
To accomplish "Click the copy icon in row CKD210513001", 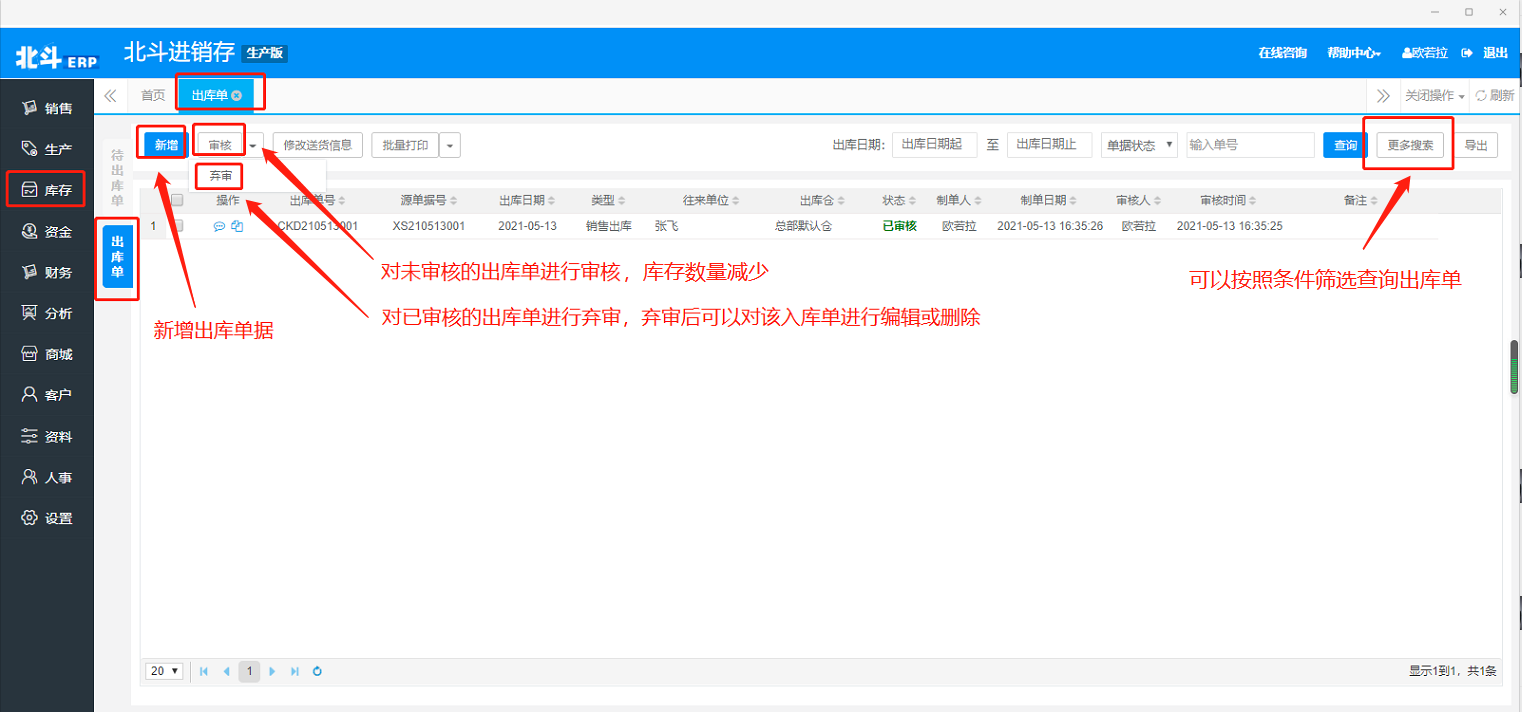I will coord(237,227).
